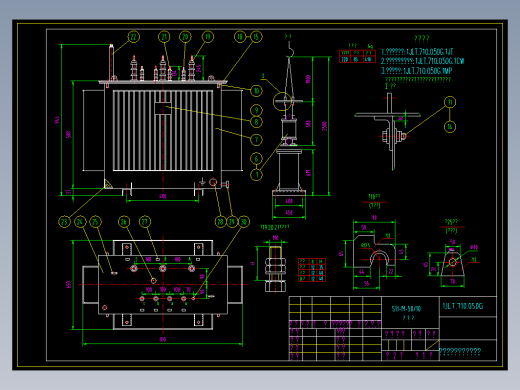Click model text S11-M-50/10 in title block
This screenshot has width=520, height=390.
tap(406, 309)
